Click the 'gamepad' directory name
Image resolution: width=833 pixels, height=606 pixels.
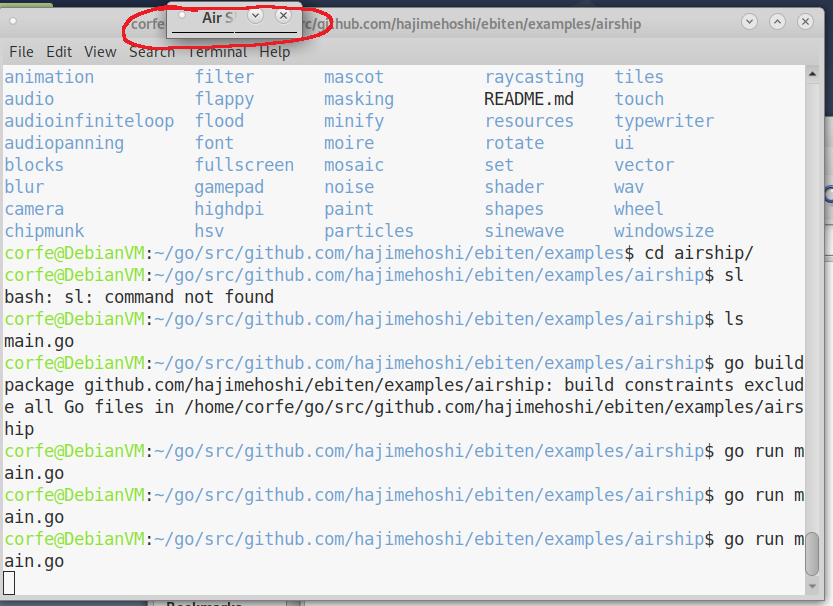(x=229, y=187)
